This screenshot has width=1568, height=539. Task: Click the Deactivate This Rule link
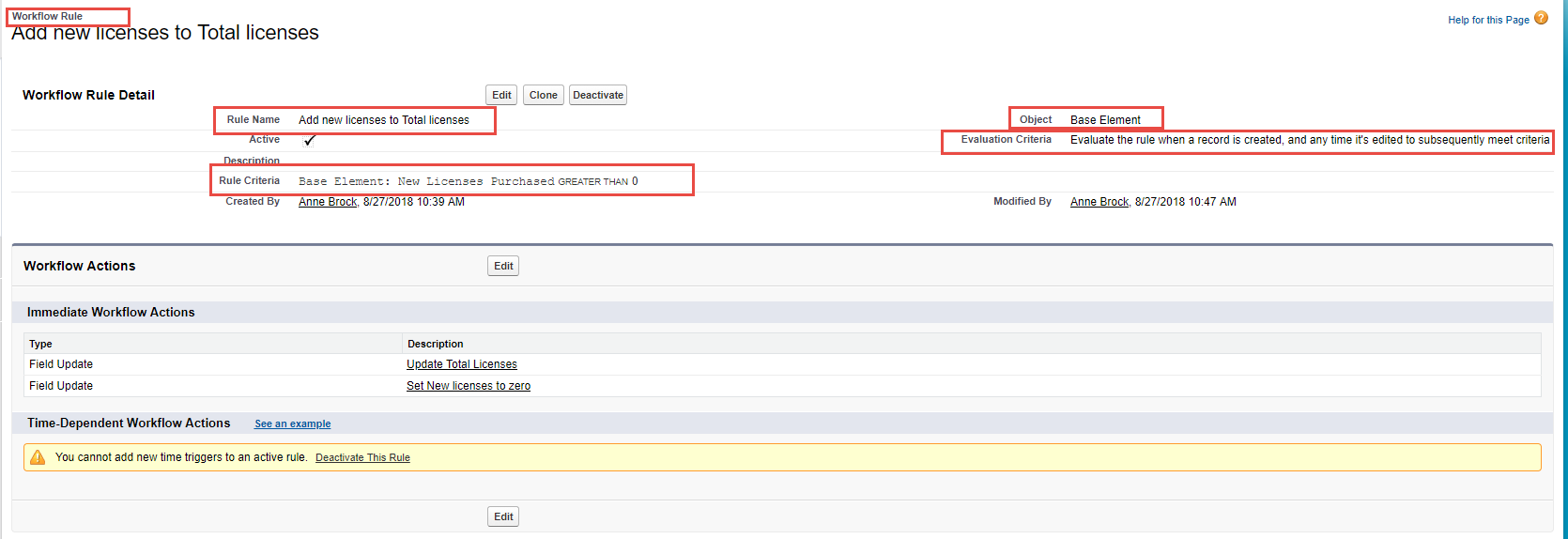(x=362, y=458)
